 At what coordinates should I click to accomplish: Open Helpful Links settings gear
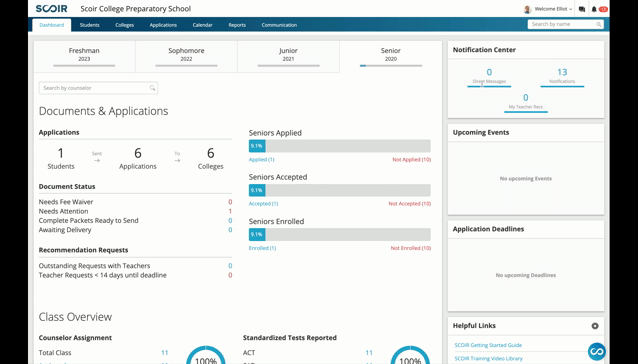(x=595, y=326)
